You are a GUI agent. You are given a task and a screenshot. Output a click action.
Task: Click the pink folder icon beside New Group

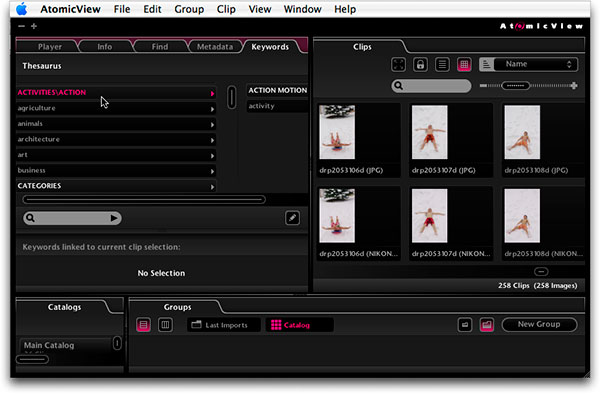(x=486, y=325)
